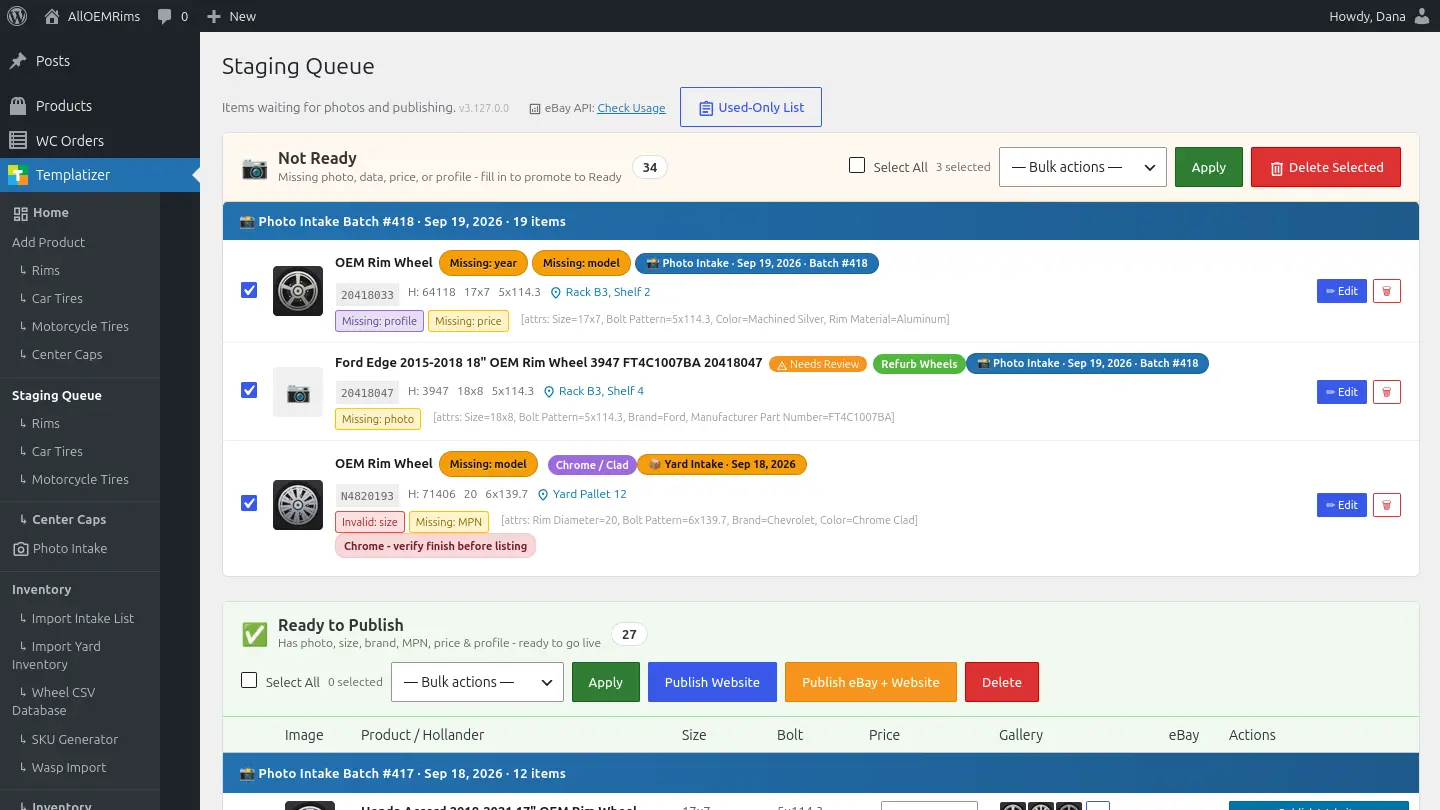Open the AllOEMRims site home icon
Viewport: 1440px width, 810px height.
[x=52, y=16]
